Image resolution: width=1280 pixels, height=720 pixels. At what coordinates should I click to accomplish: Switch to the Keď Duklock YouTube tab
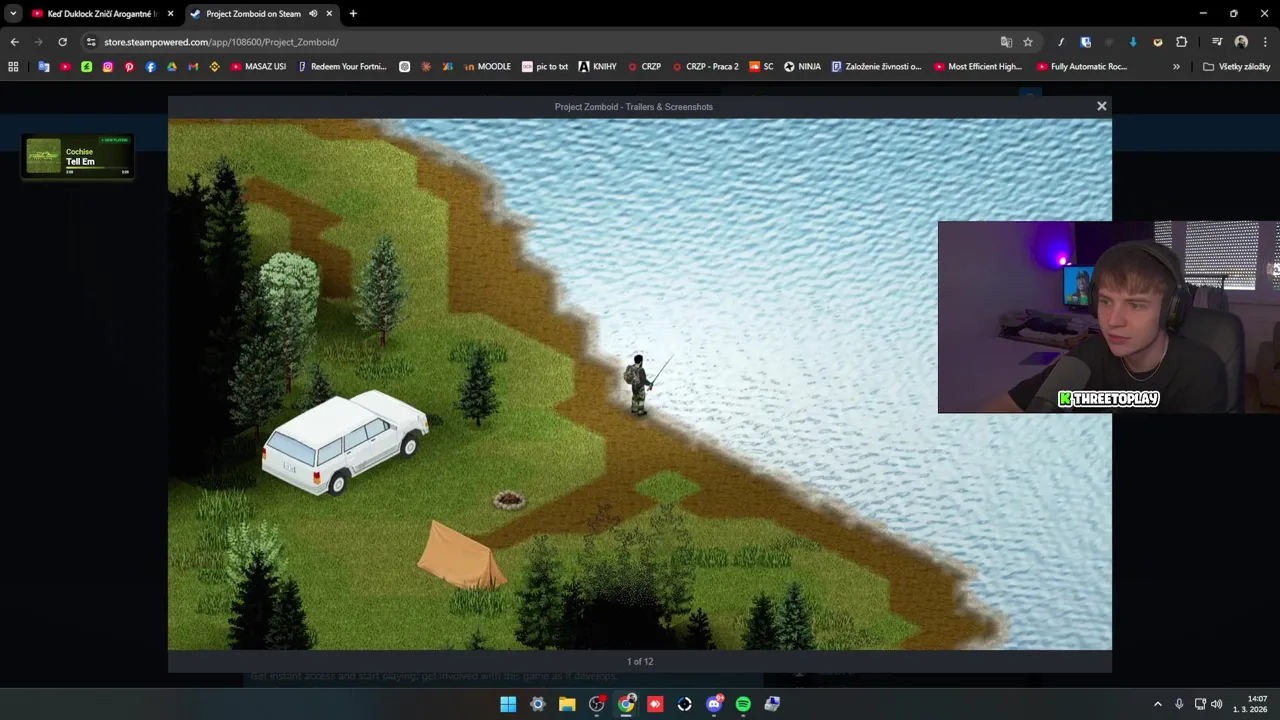click(x=102, y=14)
